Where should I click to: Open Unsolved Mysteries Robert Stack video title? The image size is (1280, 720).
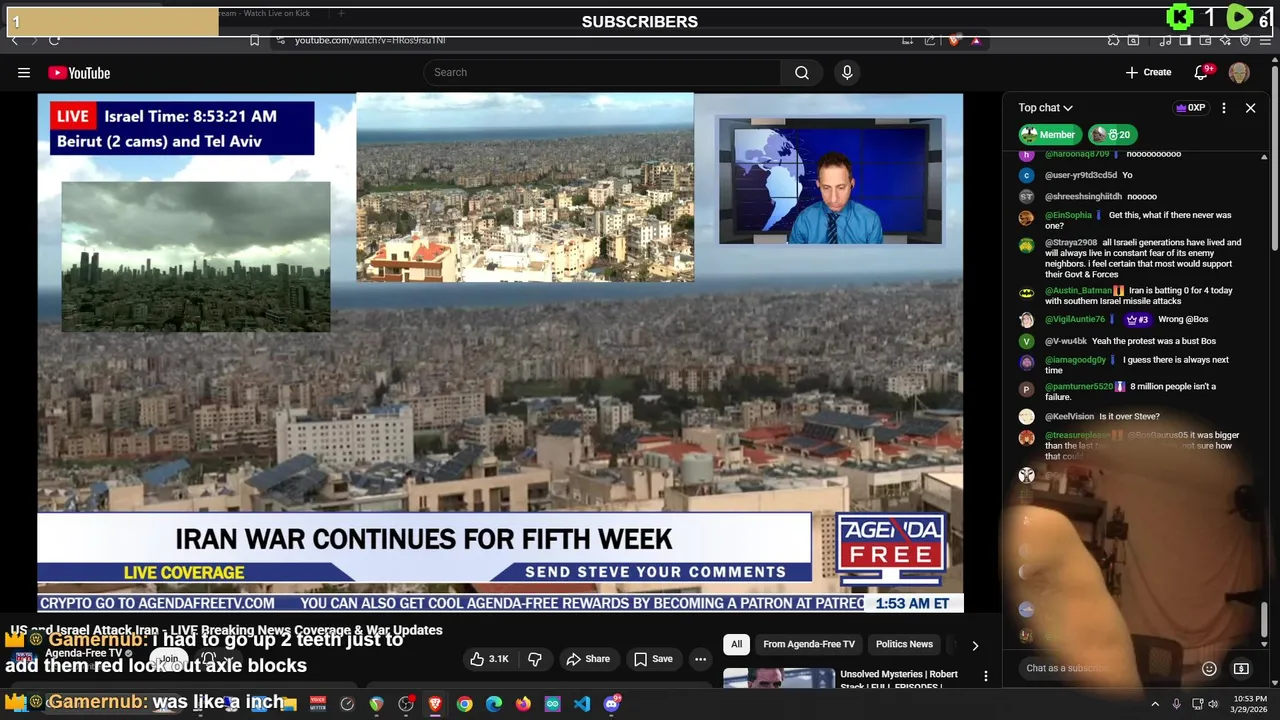[x=899, y=680]
